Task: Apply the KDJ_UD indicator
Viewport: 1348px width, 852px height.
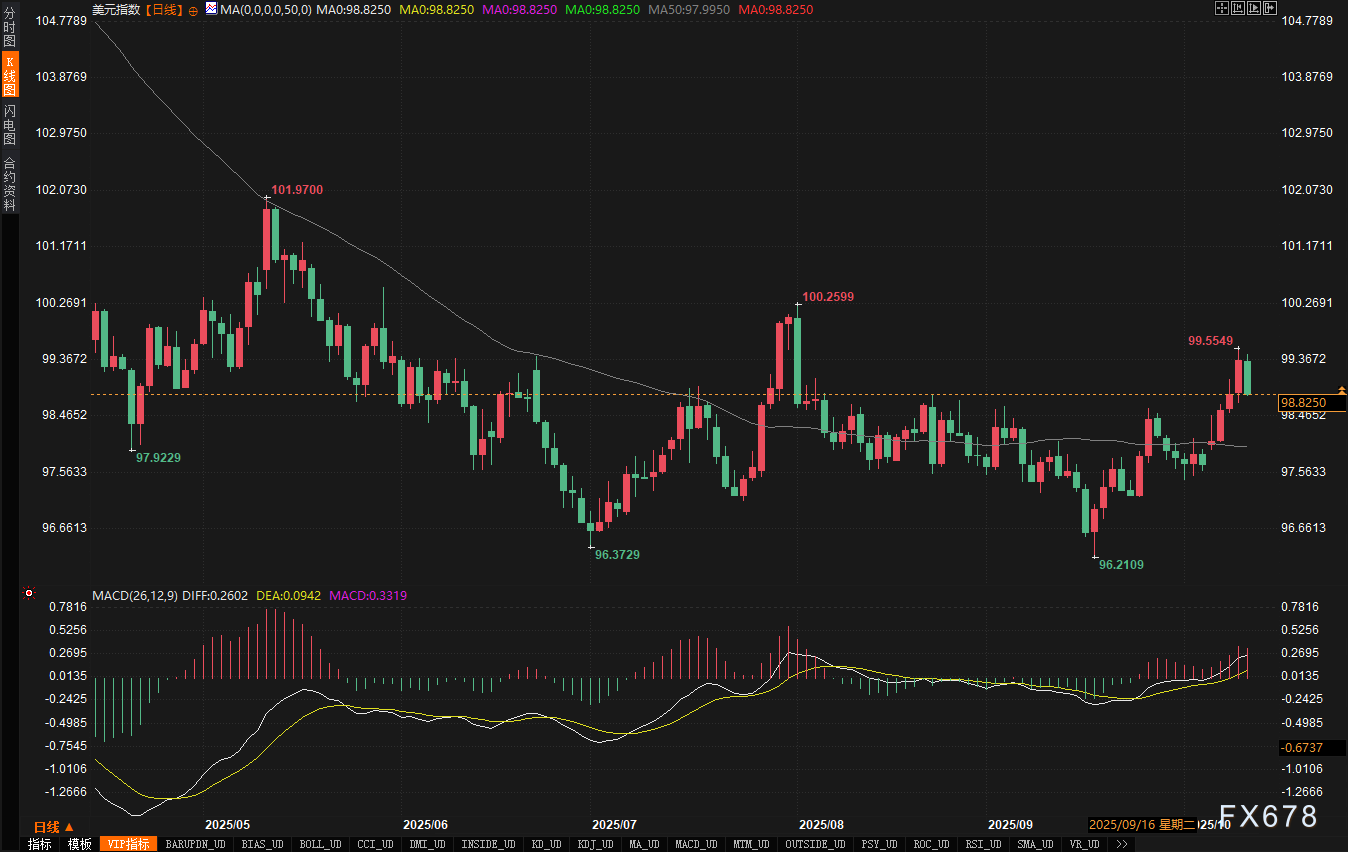Action: [x=595, y=844]
